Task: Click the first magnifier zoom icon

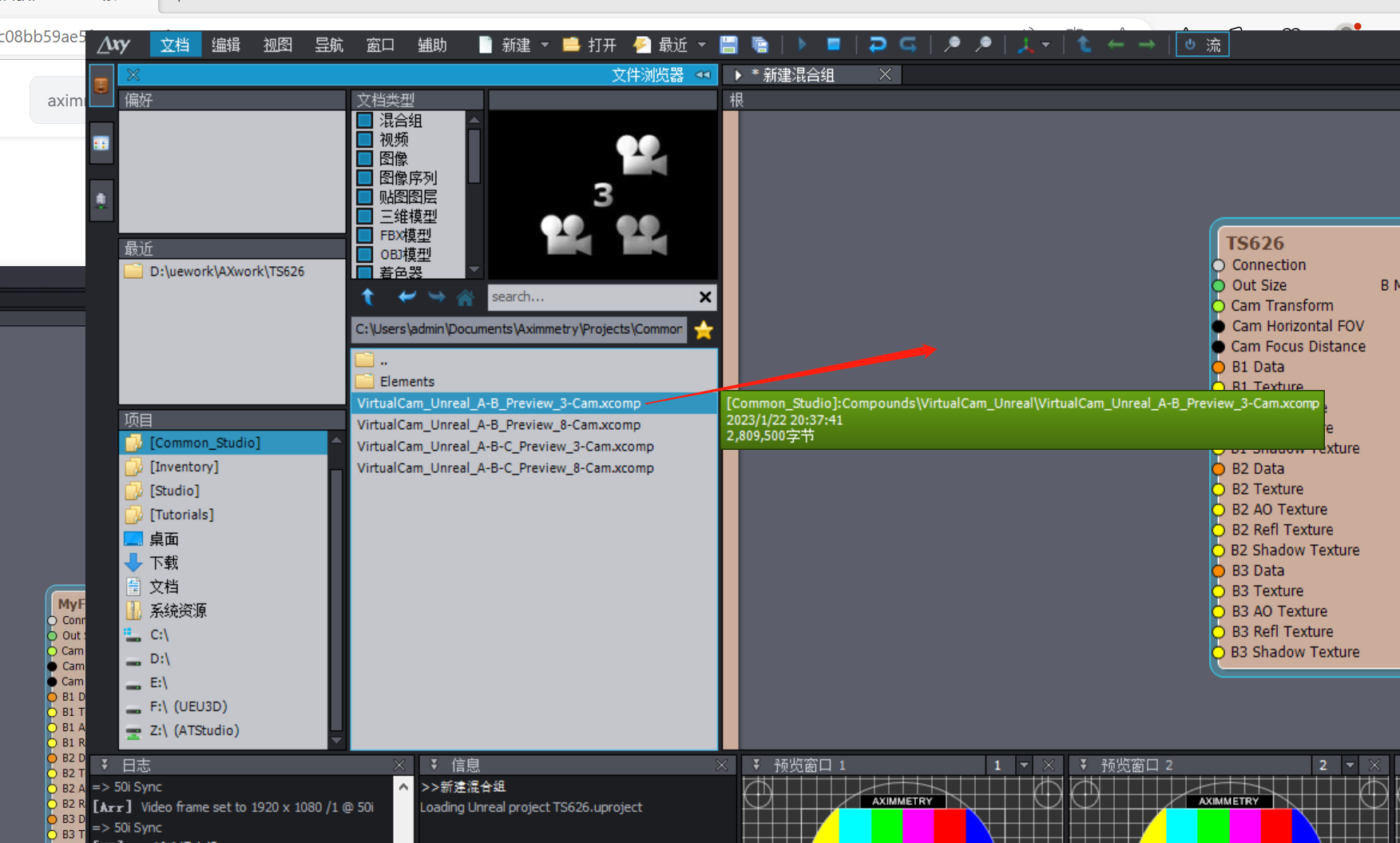Action: click(952, 44)
